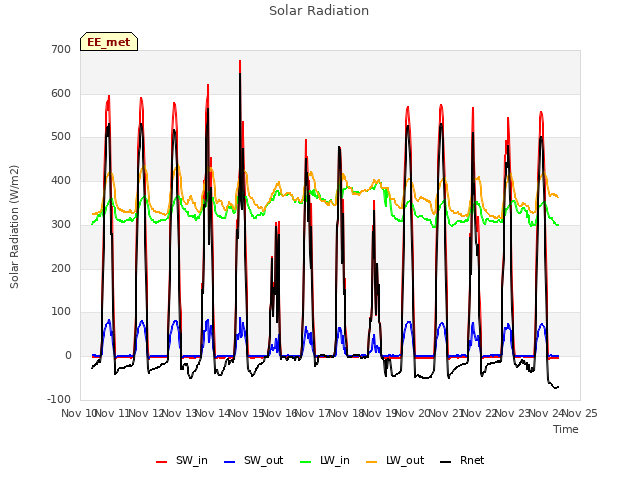Image resolution: width=640 pixels, height=480 pixels.
Task: Click the Nov 18 x-axis label
Action: (x=347, y=413)
